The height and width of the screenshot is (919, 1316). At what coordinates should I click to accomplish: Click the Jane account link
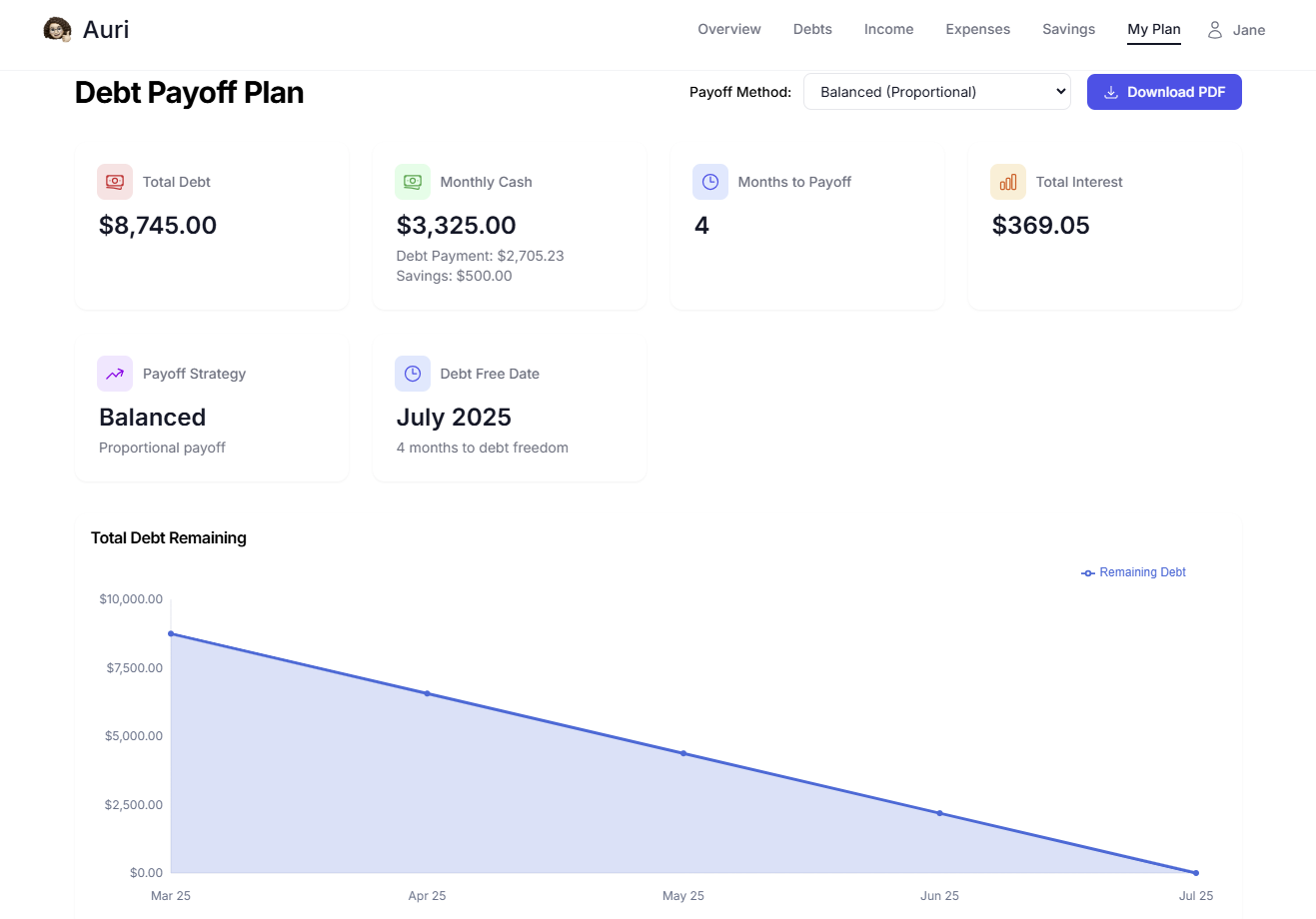(x=1249, y=29)
